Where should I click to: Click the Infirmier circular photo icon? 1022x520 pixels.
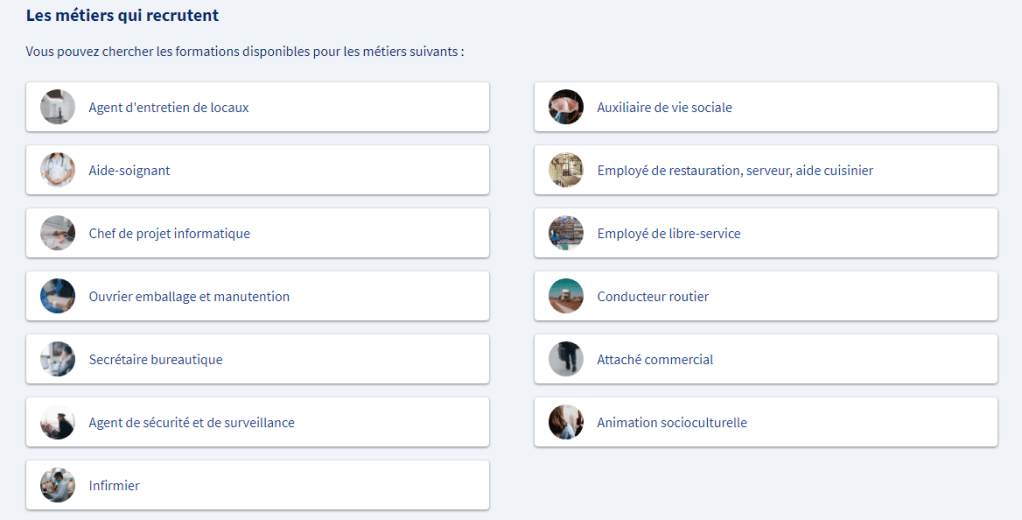click(58, 485)
